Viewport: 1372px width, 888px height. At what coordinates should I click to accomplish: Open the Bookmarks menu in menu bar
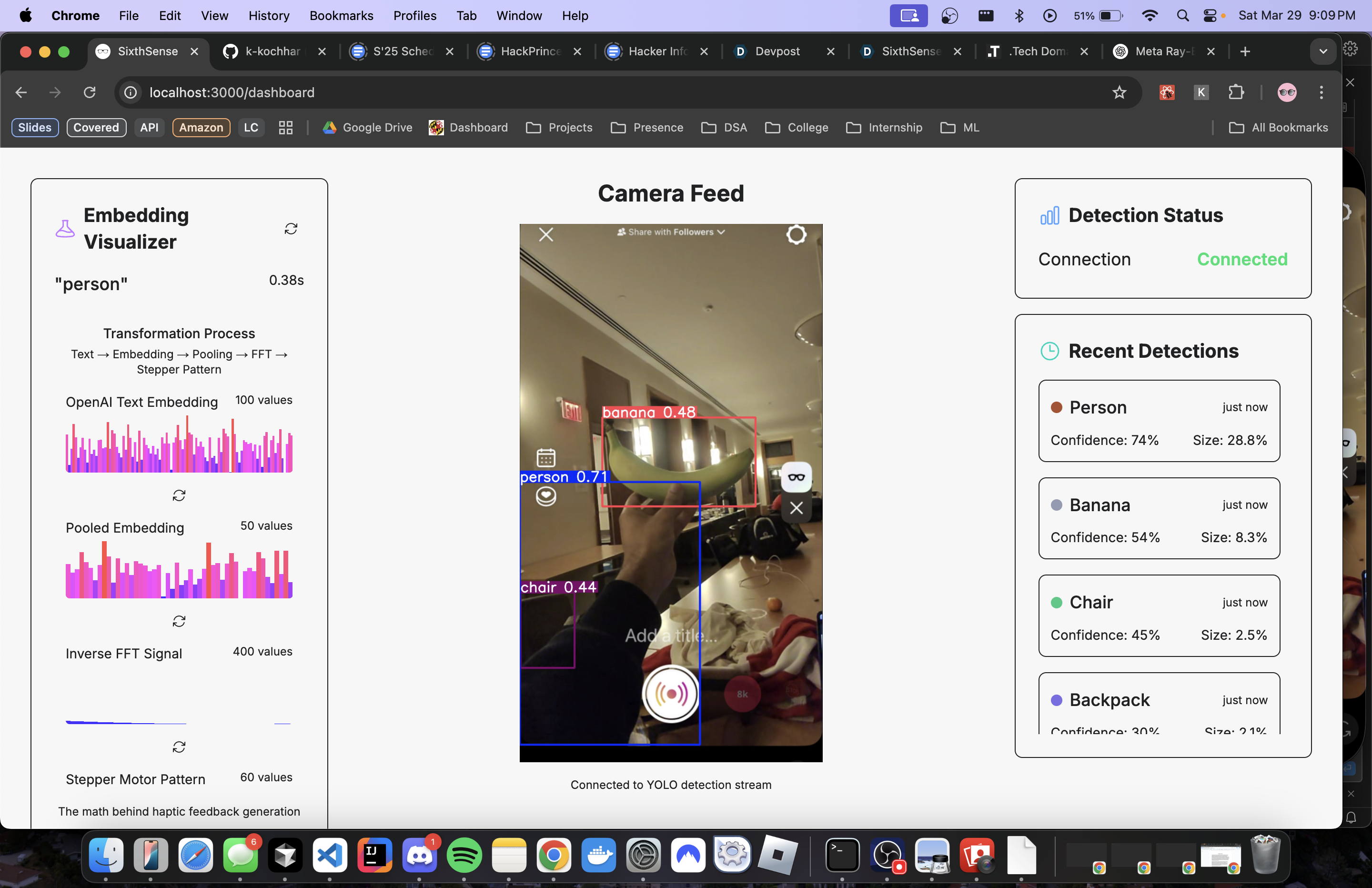tap(341, 16)
